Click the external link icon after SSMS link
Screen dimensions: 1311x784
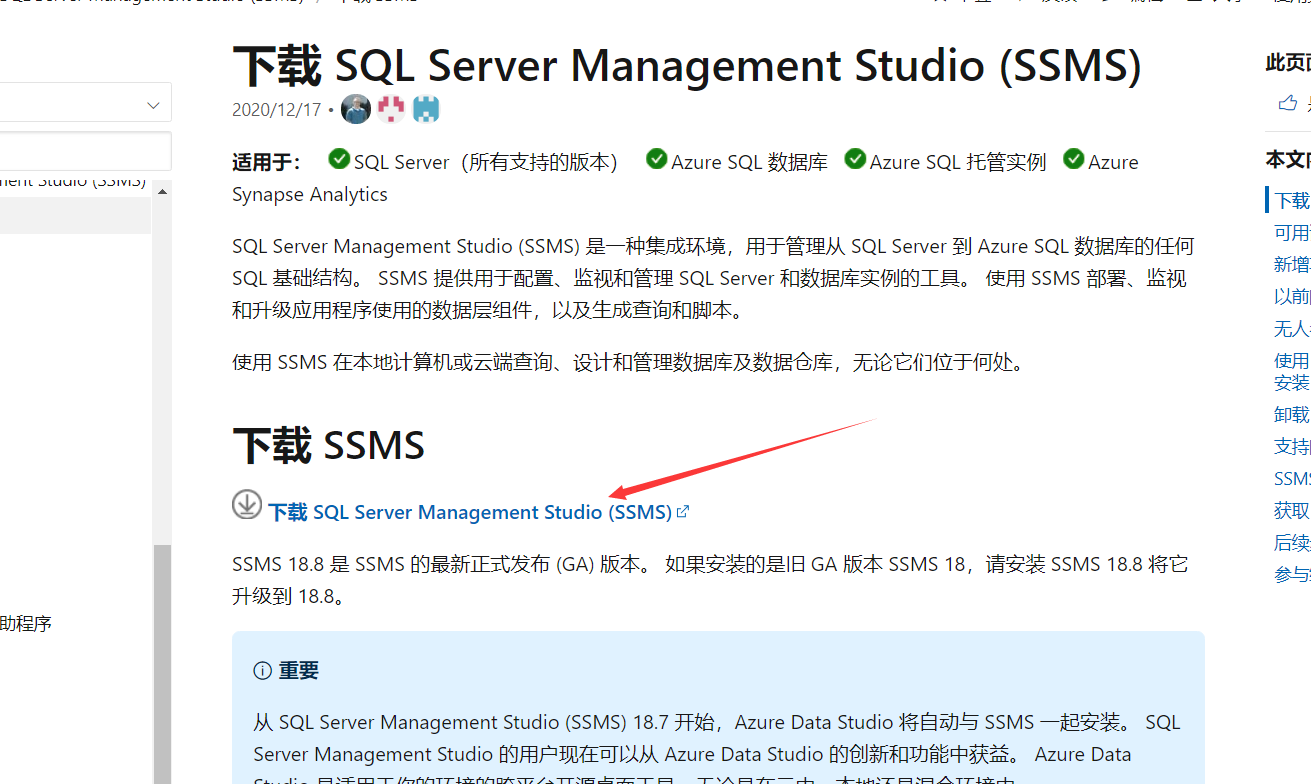click(683, 512)
